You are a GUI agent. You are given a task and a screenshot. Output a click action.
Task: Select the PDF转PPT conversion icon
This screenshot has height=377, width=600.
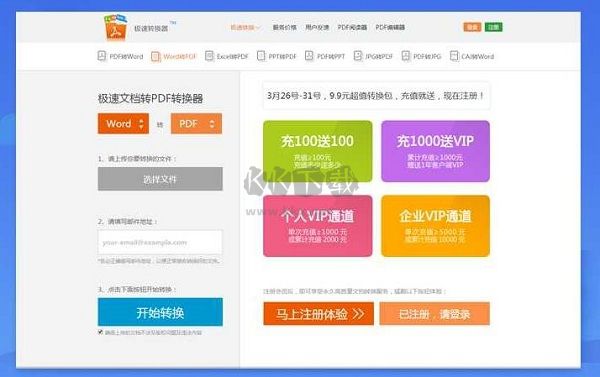click(309, 56)
